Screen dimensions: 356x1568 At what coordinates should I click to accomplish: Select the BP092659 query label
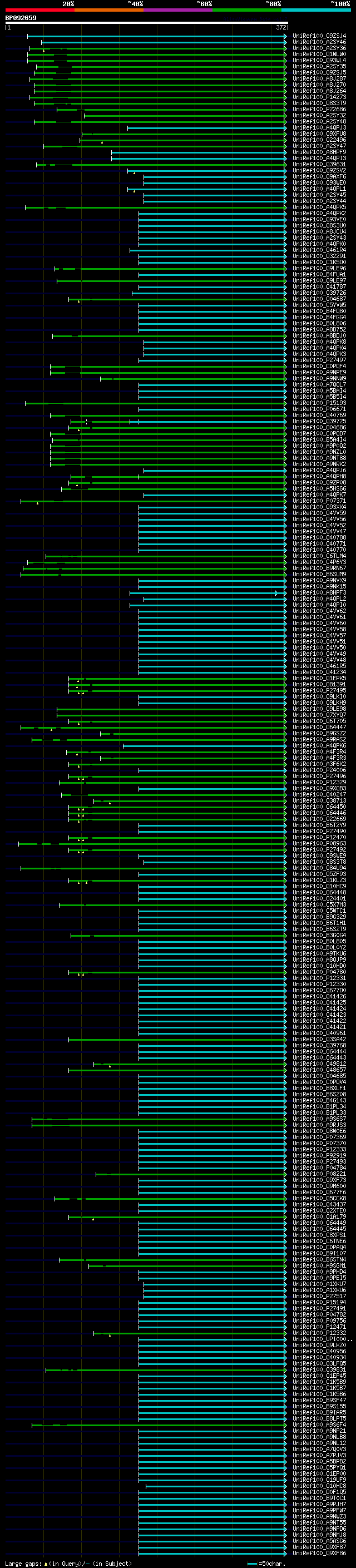(21, 18)
